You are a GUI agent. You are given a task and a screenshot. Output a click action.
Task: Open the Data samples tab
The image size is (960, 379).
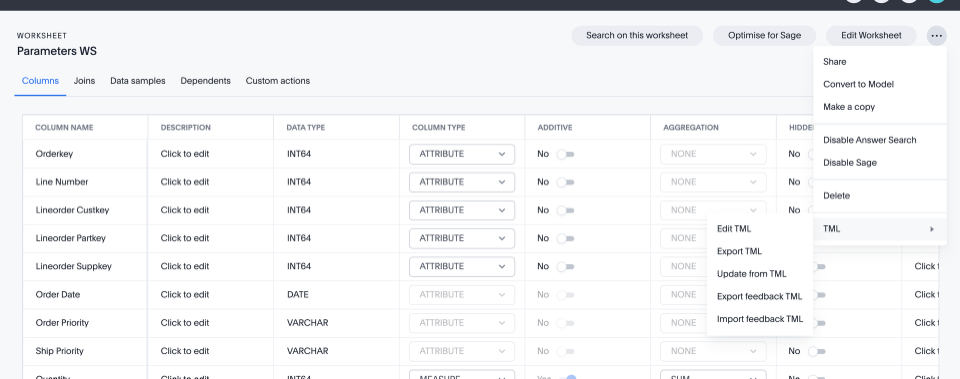pyautogui.click(x=138, y=81)
